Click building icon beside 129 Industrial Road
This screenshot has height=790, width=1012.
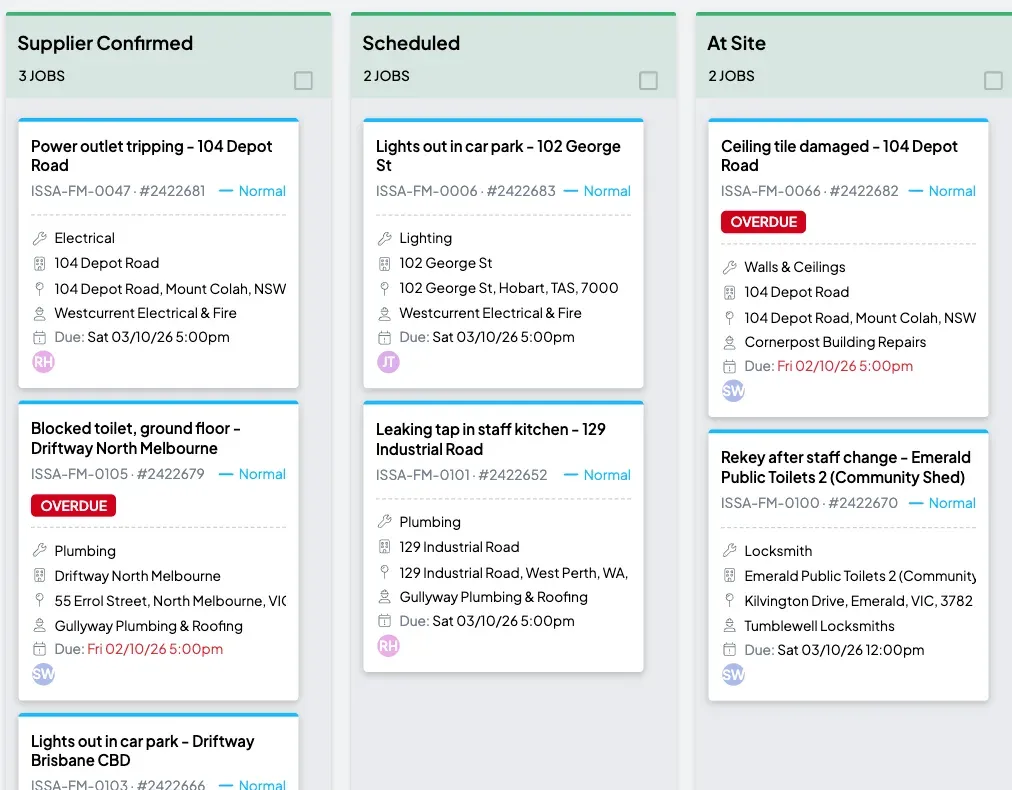pyautogui.click(x=385, y=547)
